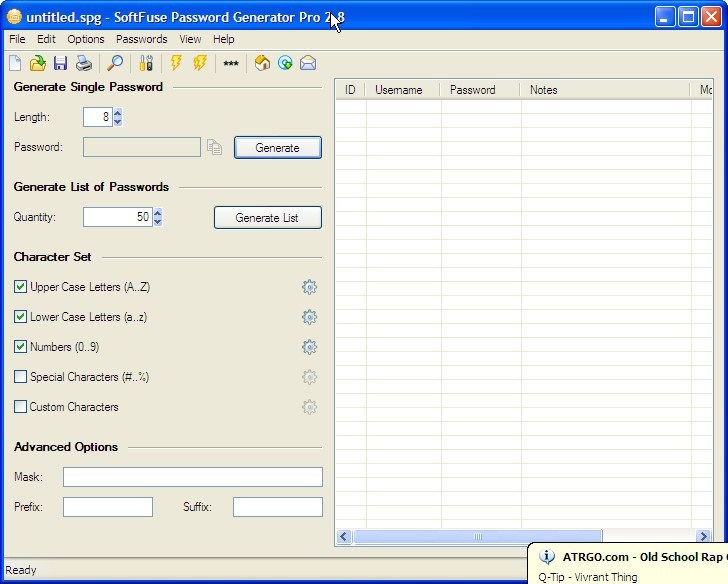Image resolution: width=728 pixels, height=584 pixels.
Task: Click the ATRGO.com notification info icon
Action: pyautogui.click(x=546, y=556)
